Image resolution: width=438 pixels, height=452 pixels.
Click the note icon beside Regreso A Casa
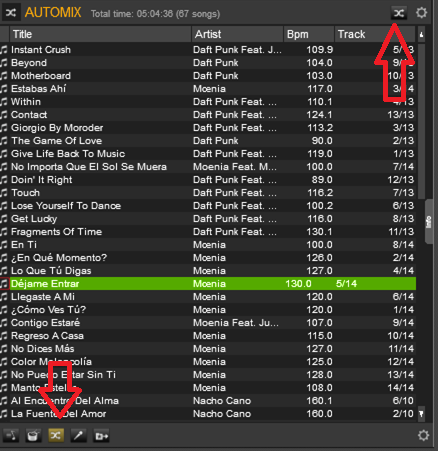coord(4,336)
